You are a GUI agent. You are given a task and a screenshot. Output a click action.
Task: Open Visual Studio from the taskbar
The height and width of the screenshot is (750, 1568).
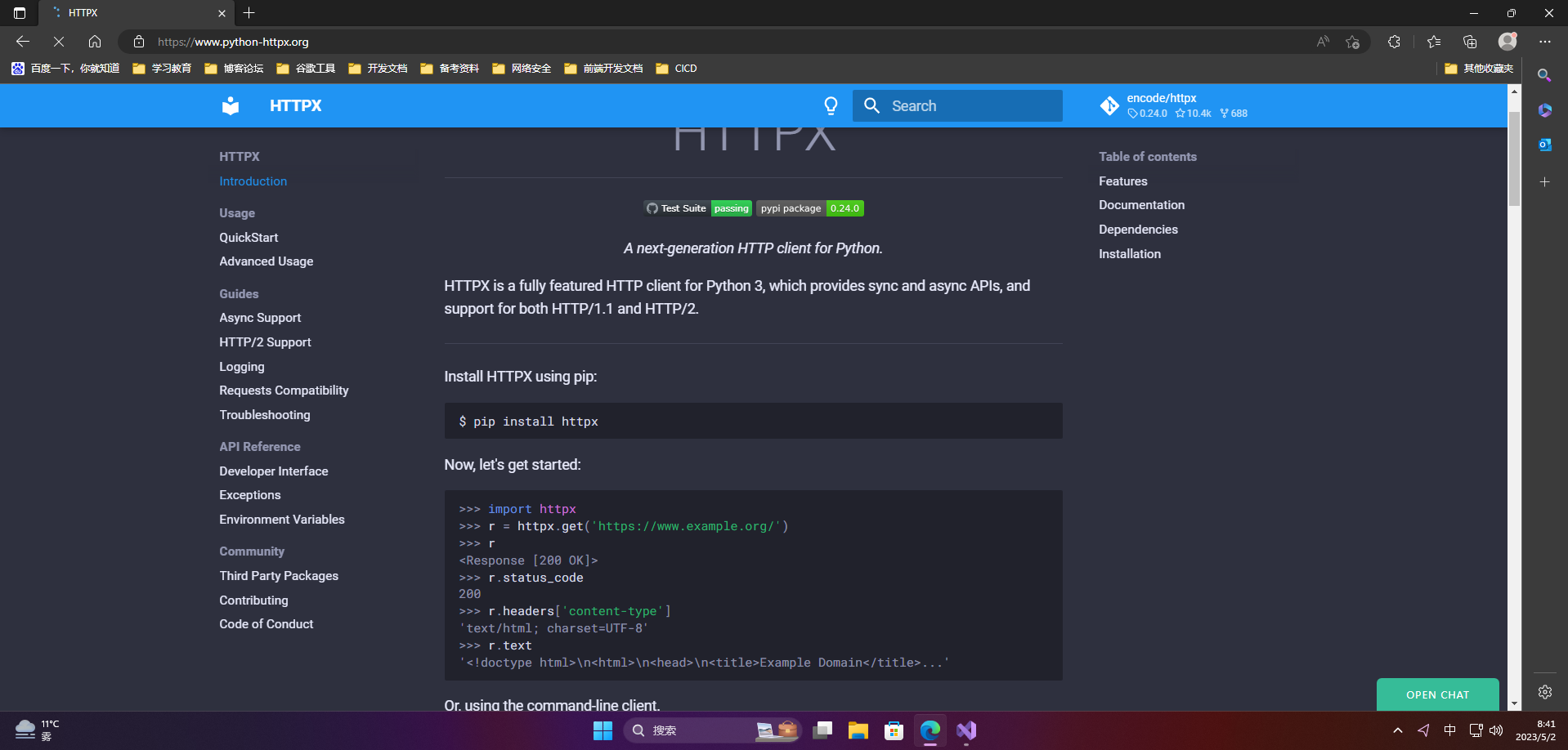point(965,730)
